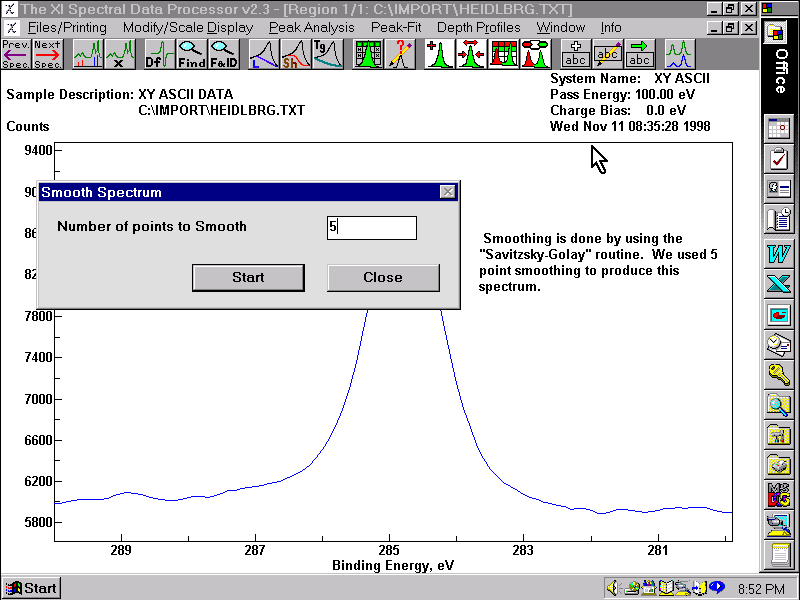Open the Files/Printing menu
This screenshot has width=800, height=600.
click(67, 27)
